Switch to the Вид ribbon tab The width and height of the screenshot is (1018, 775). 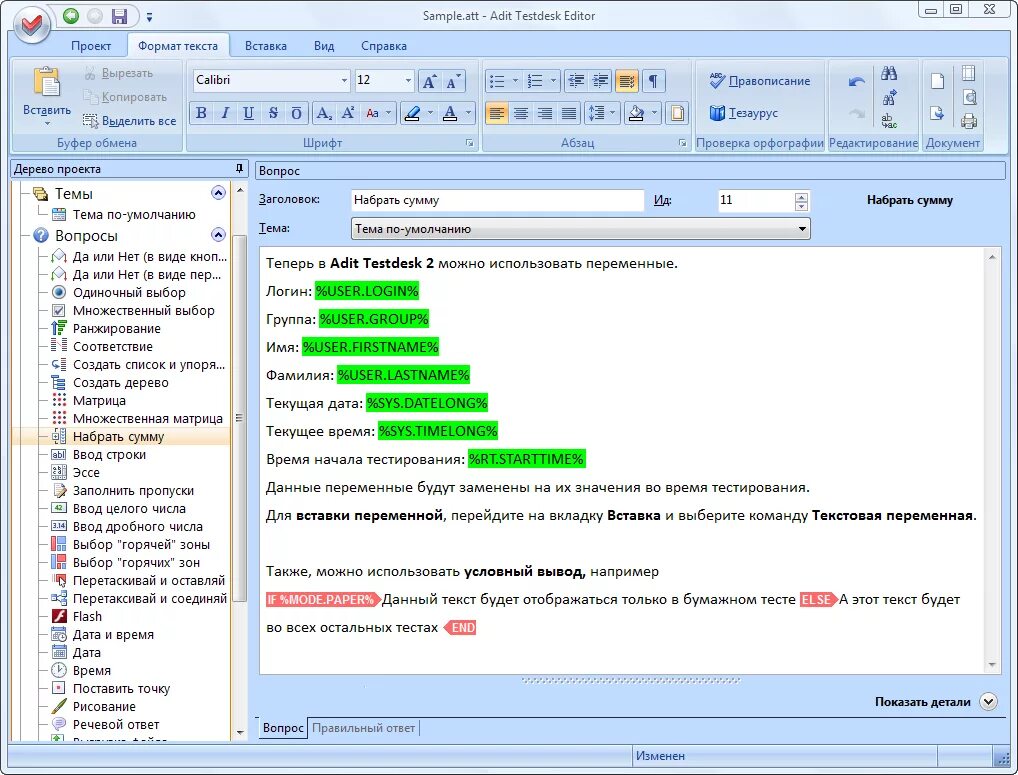323,46
